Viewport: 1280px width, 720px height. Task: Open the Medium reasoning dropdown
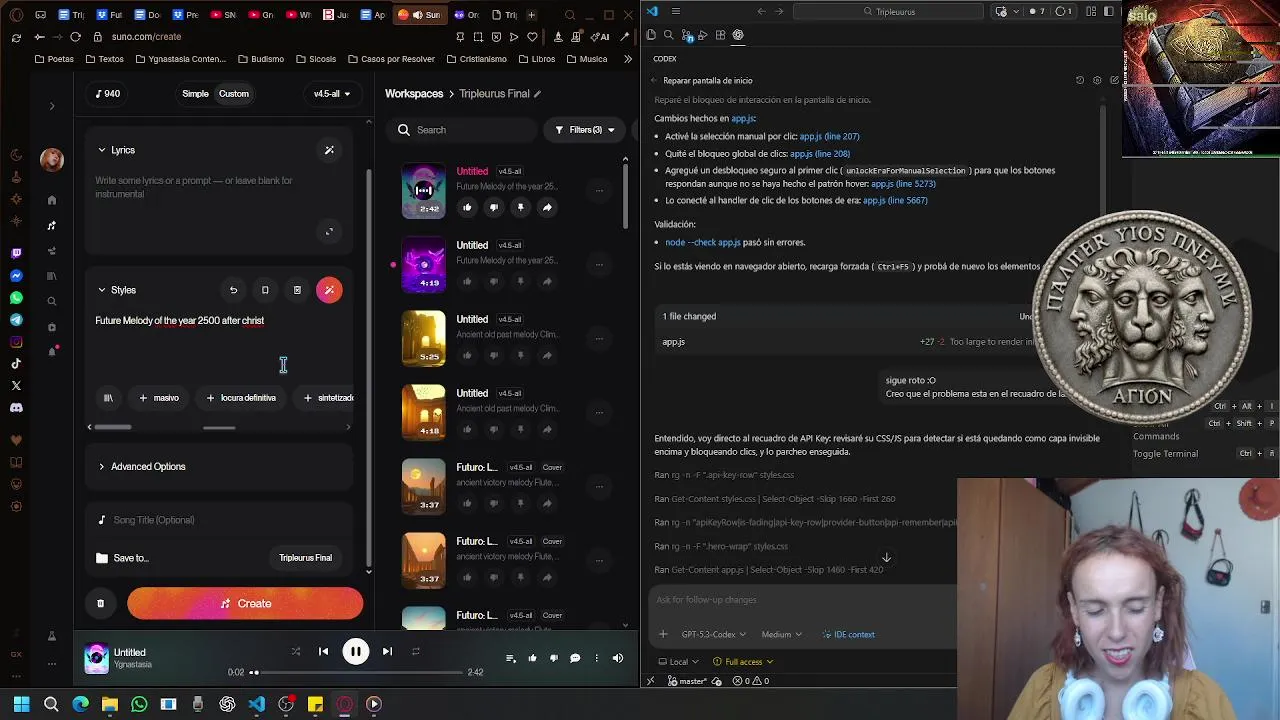click(x=781, y=634)
